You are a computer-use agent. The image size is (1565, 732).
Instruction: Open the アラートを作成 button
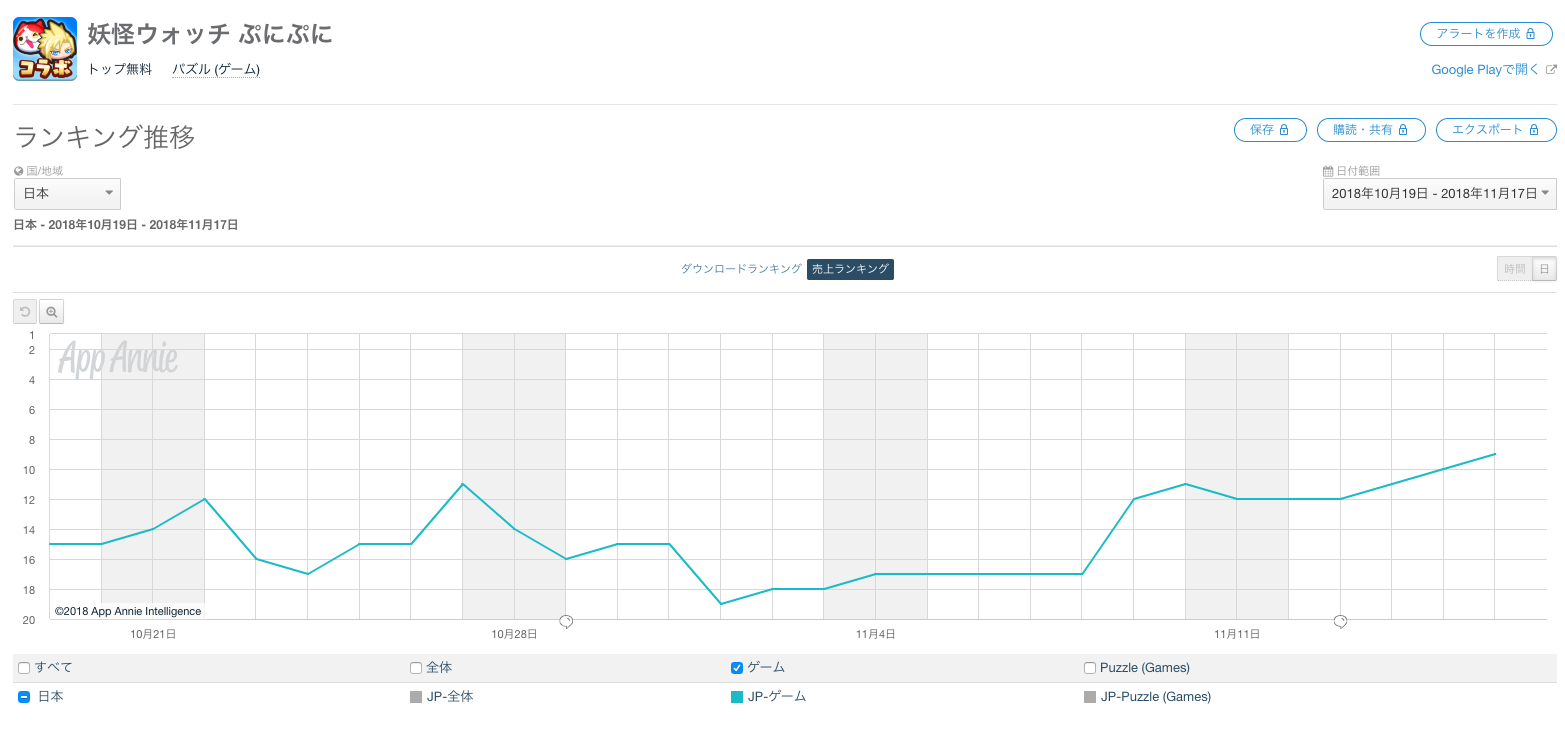pos(1486,33)
